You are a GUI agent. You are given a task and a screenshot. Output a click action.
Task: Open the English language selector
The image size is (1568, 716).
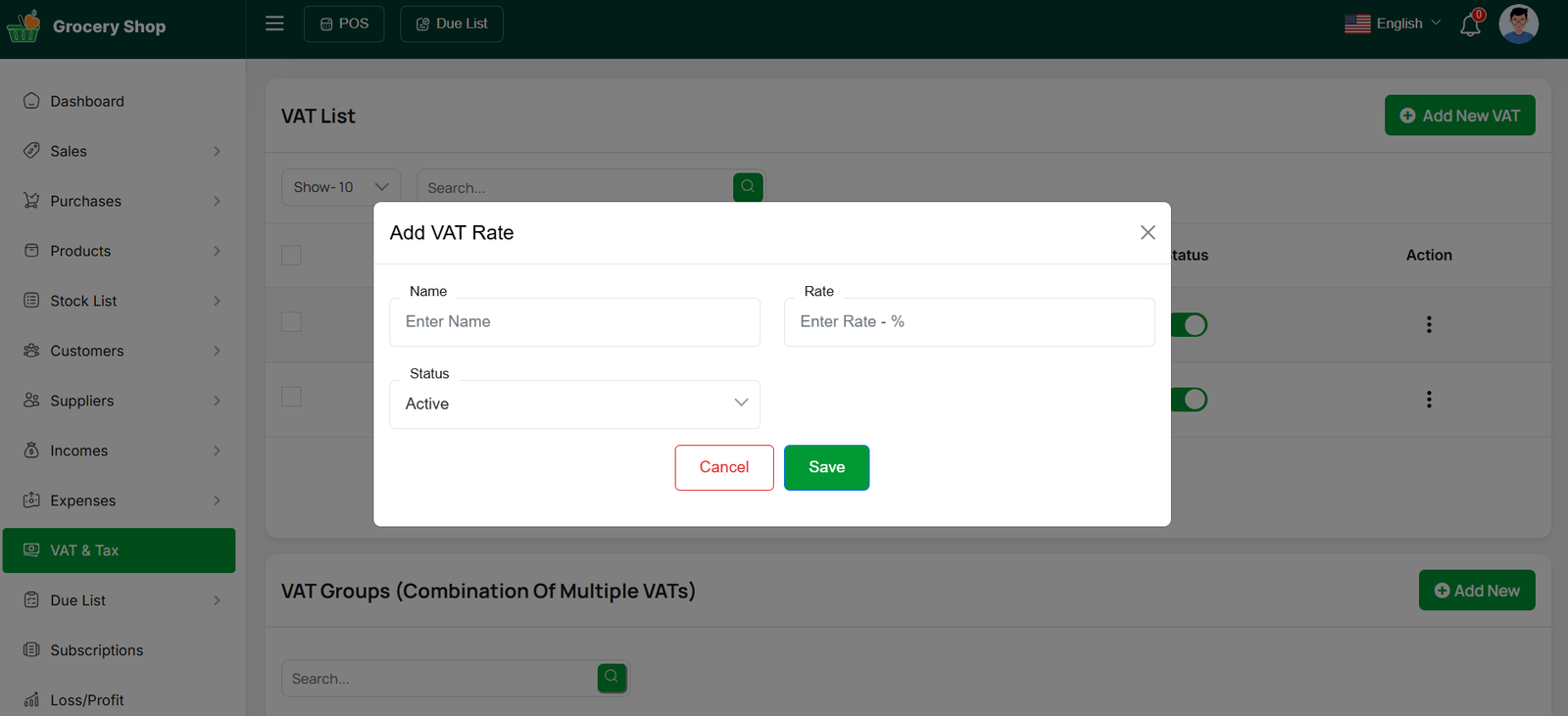(1393, 24)
